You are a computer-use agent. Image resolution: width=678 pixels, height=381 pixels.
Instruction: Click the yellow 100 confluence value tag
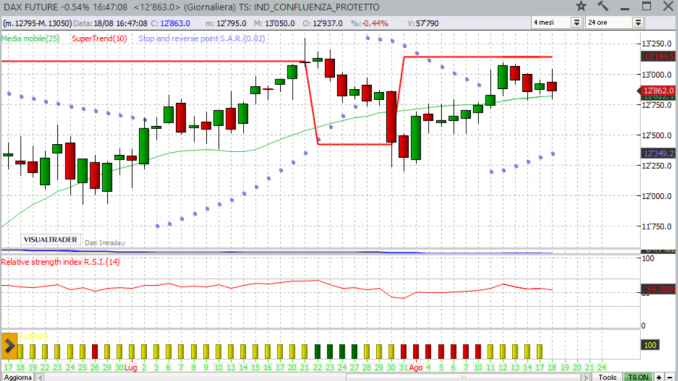[x=649, y=345]
